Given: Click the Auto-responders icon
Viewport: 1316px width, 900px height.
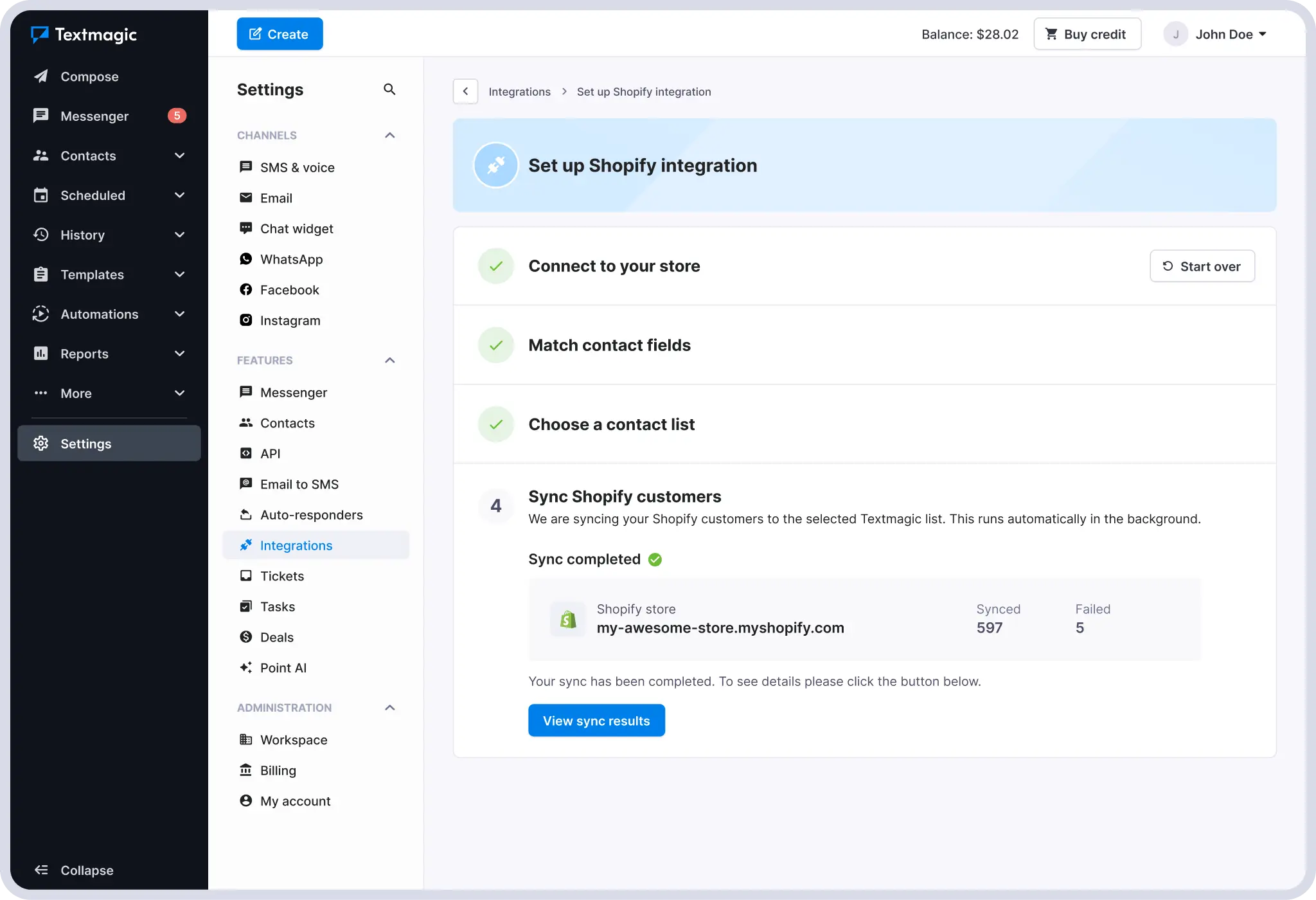Looking at the screenshot, I should point(245,515).
